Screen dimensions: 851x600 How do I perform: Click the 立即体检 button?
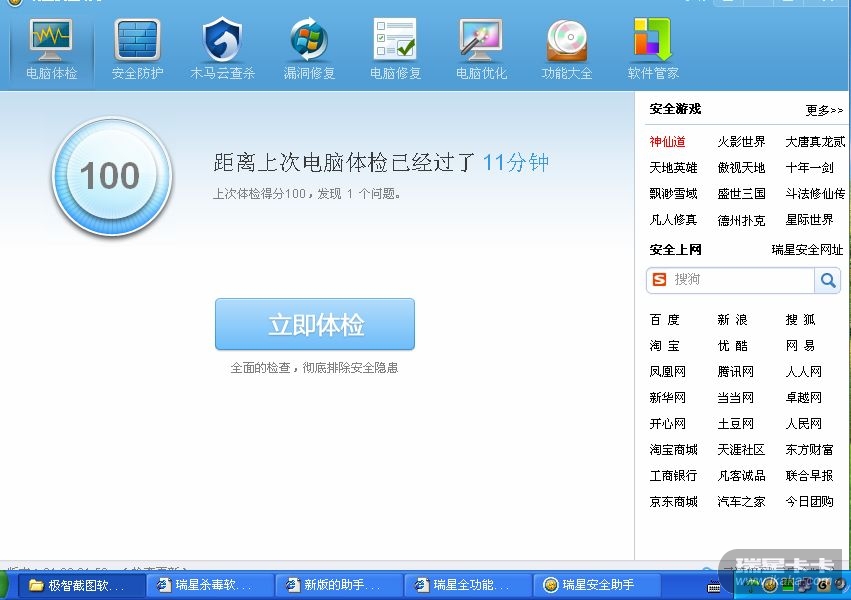pos(315,324)
